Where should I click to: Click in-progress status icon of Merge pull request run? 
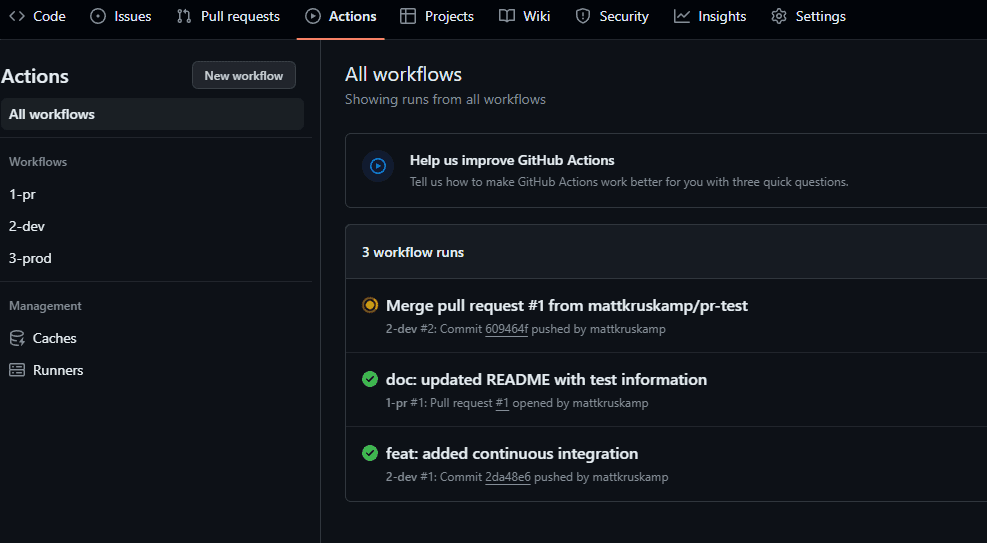tap(370, 305)
